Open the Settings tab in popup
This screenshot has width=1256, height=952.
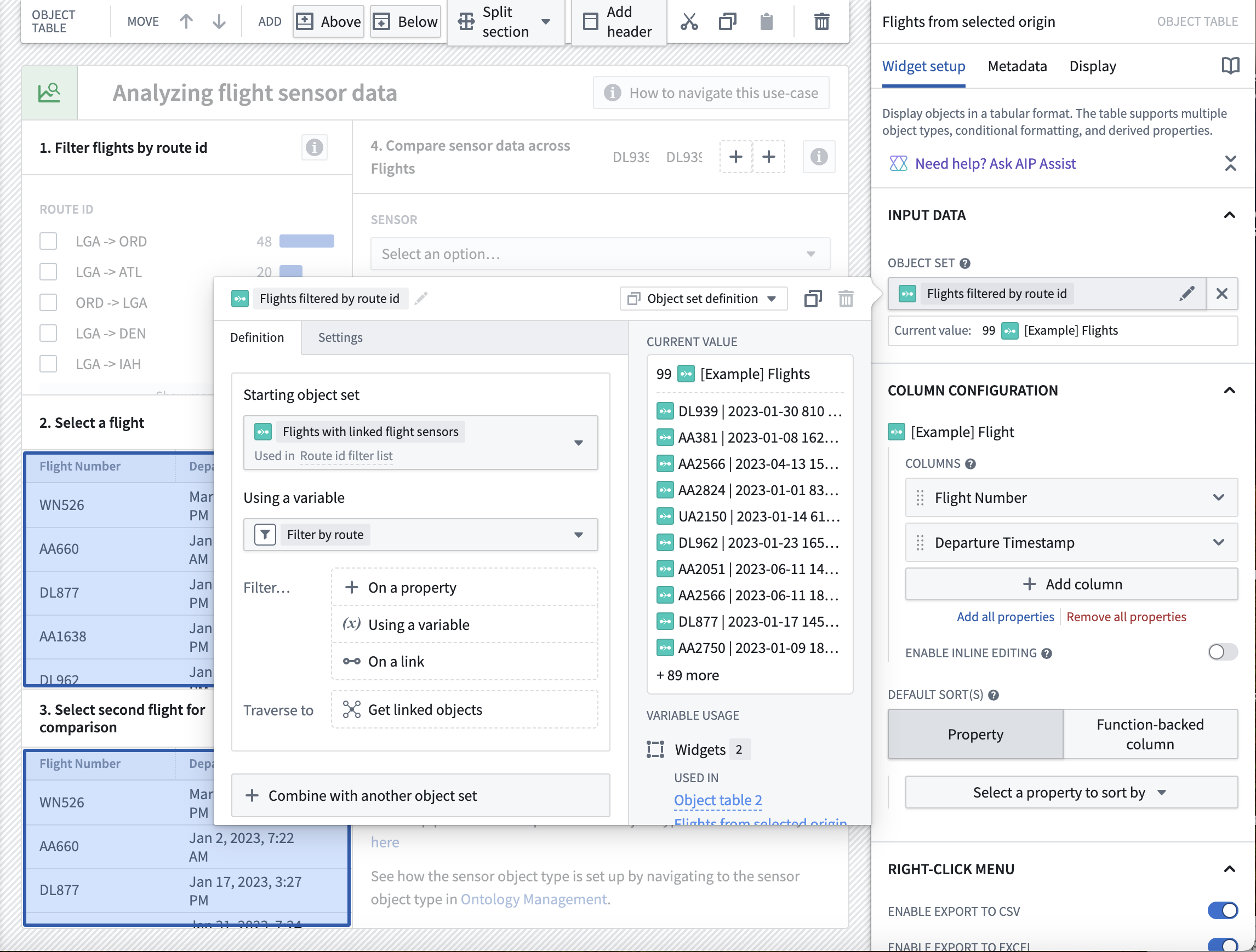point(340,338)
